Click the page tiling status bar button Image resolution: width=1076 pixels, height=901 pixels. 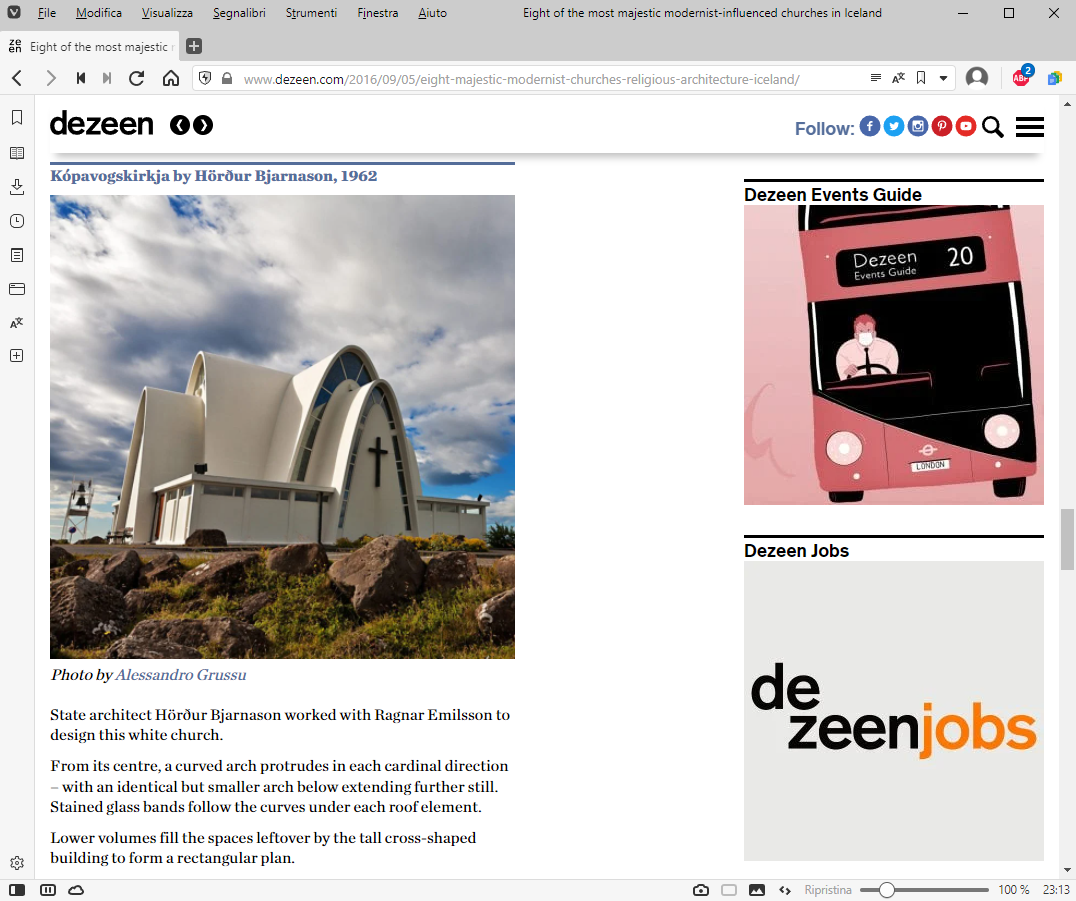[x=729, y=890]
